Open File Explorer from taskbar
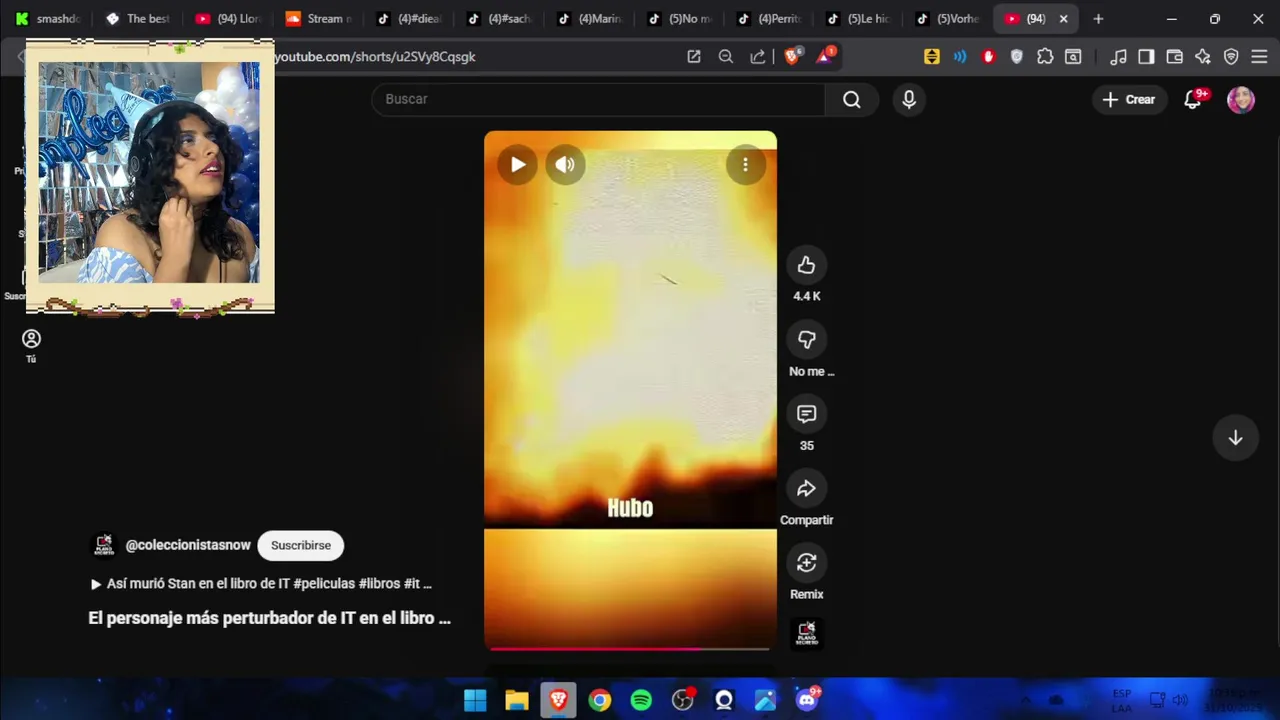 [x=516, y=700]
